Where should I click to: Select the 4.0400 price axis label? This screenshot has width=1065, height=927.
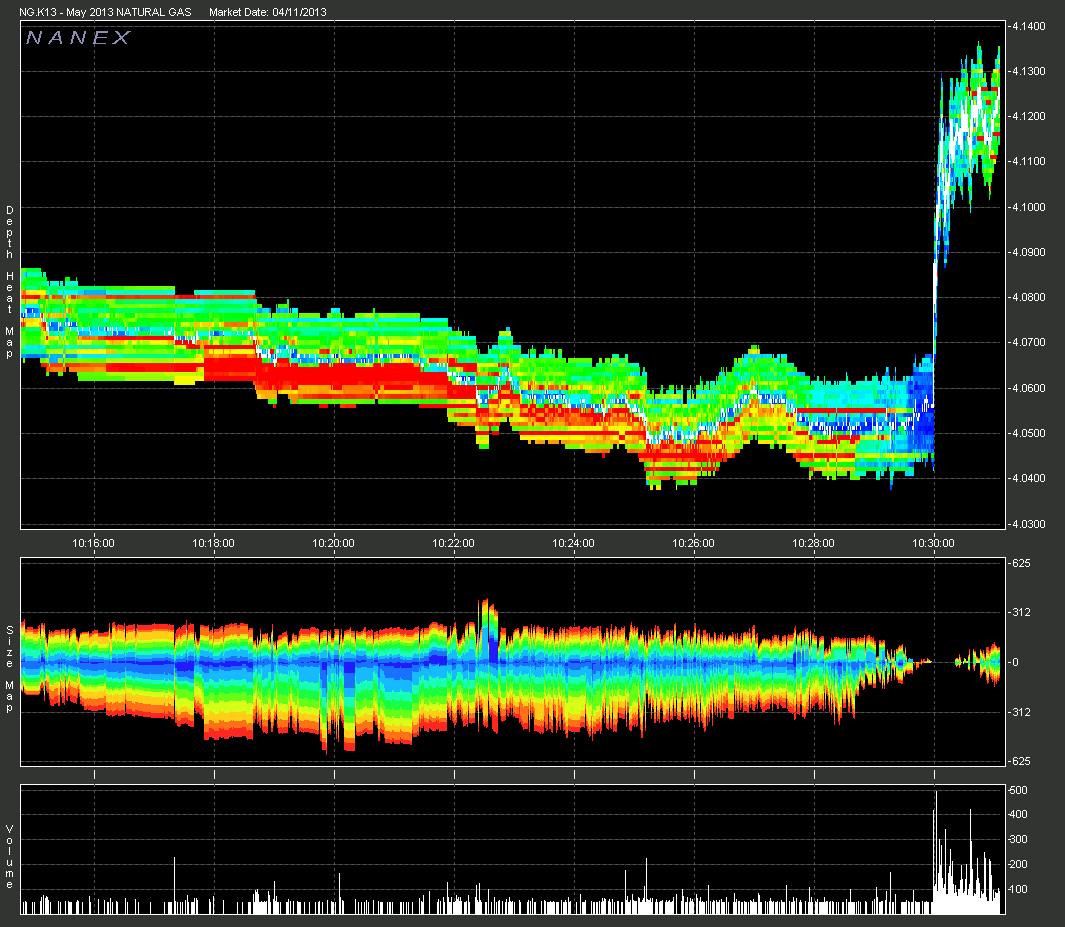1028,478
